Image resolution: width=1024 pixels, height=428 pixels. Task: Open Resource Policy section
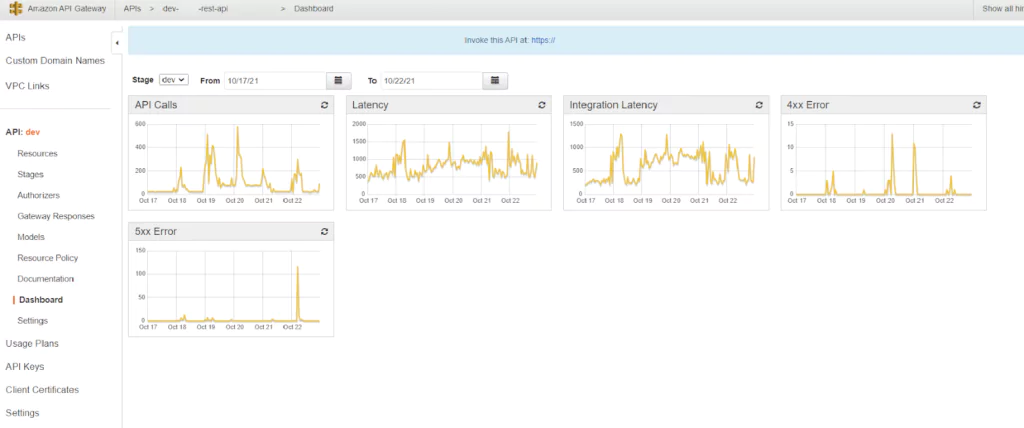(48, 258)
